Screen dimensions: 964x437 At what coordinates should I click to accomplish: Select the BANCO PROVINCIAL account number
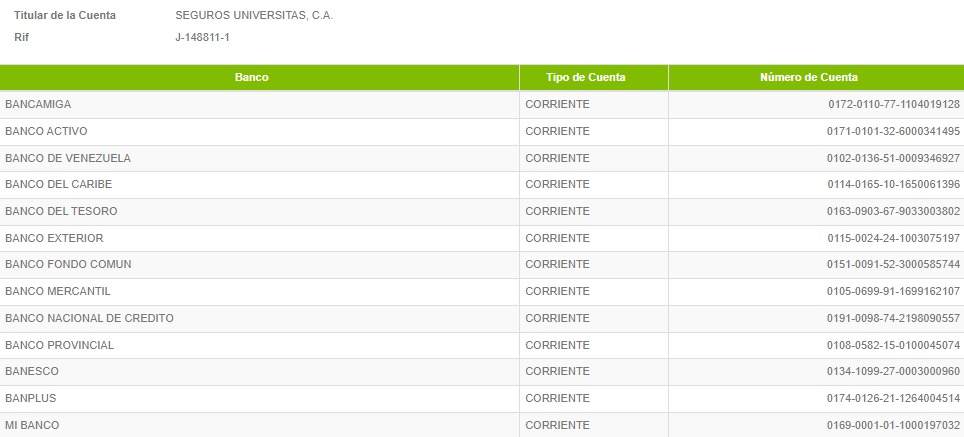[893, 345]
